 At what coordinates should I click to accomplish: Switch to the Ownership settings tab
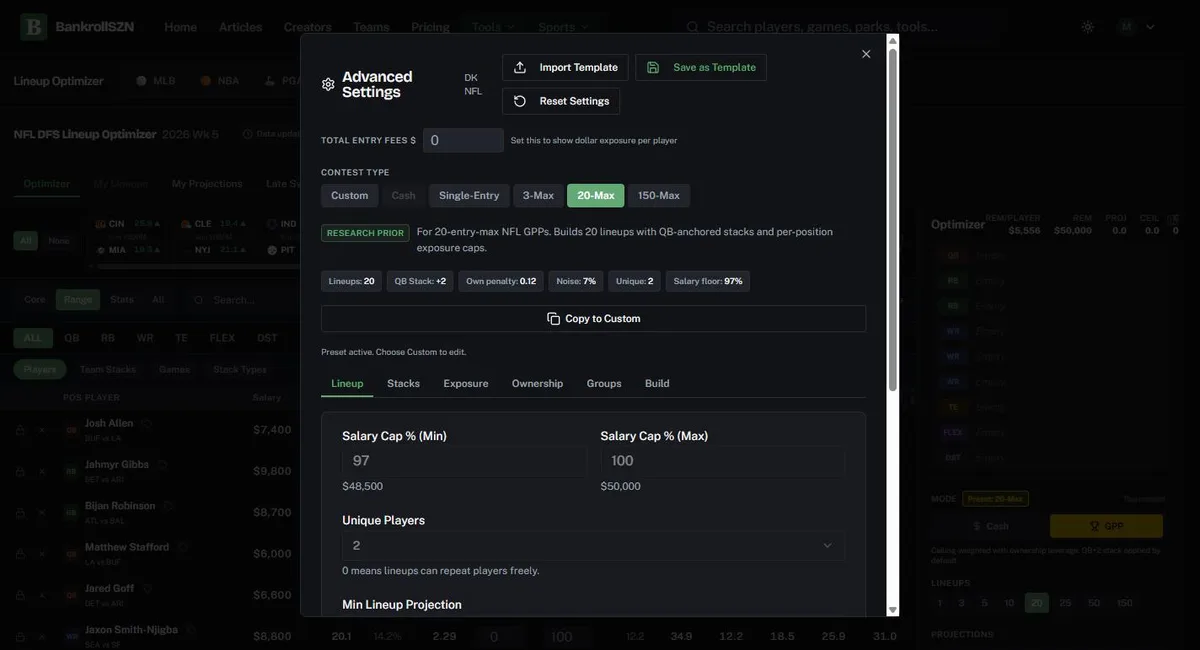click(x=538, y=384)
